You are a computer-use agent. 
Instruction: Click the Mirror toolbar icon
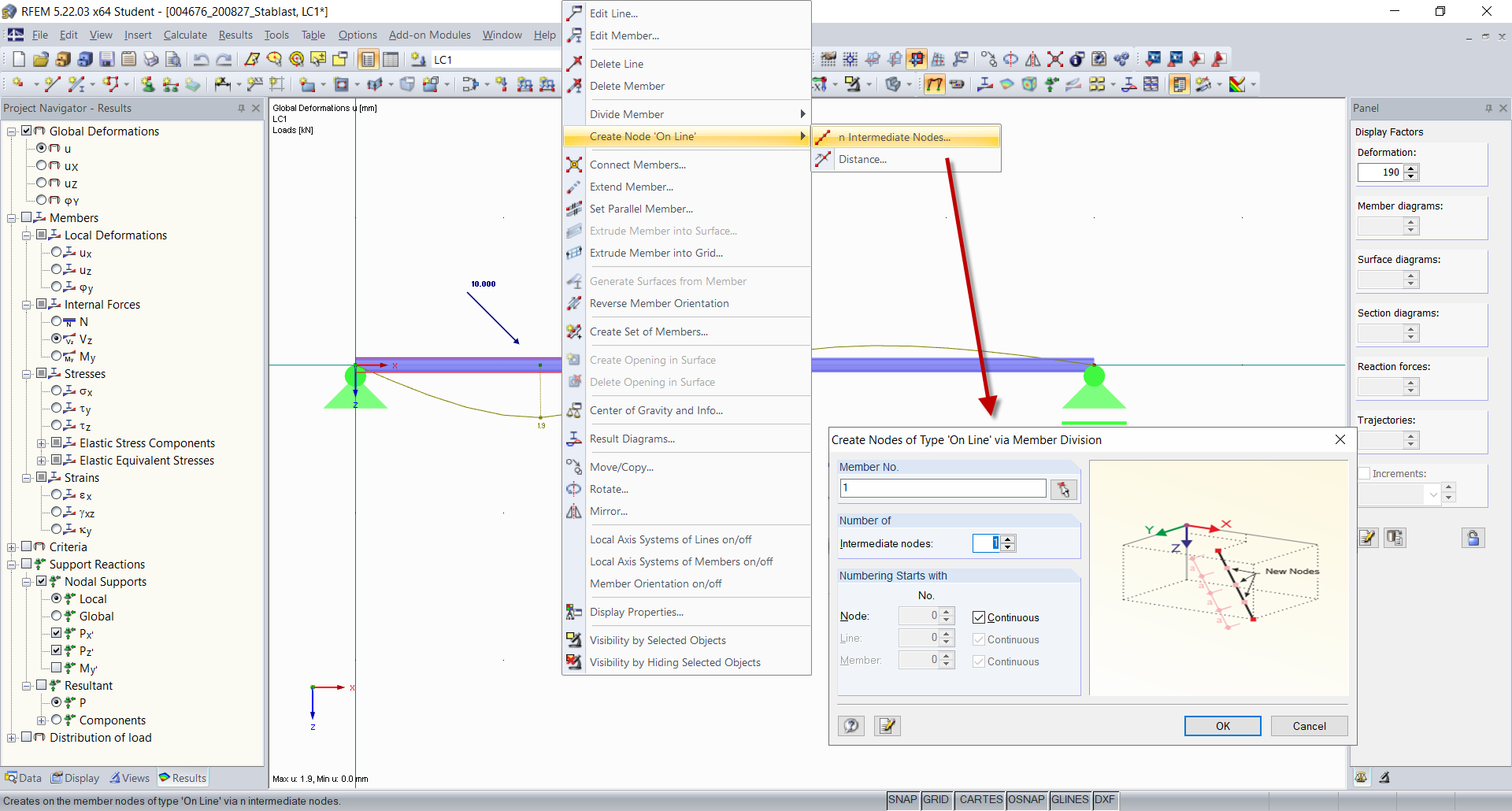point(1032,59)
